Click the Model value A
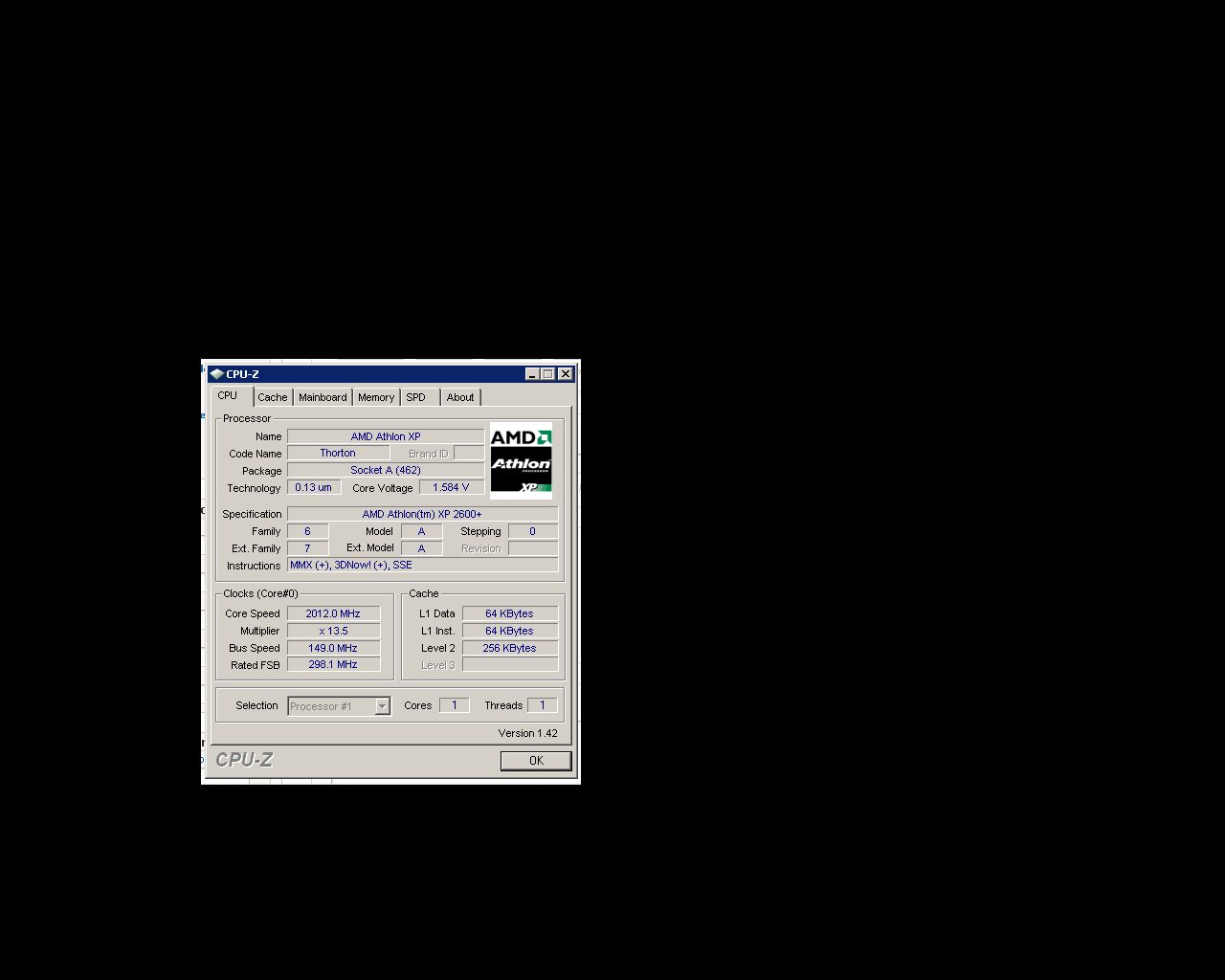Screen dimensions: 1225x980 (x=421, y=531)
